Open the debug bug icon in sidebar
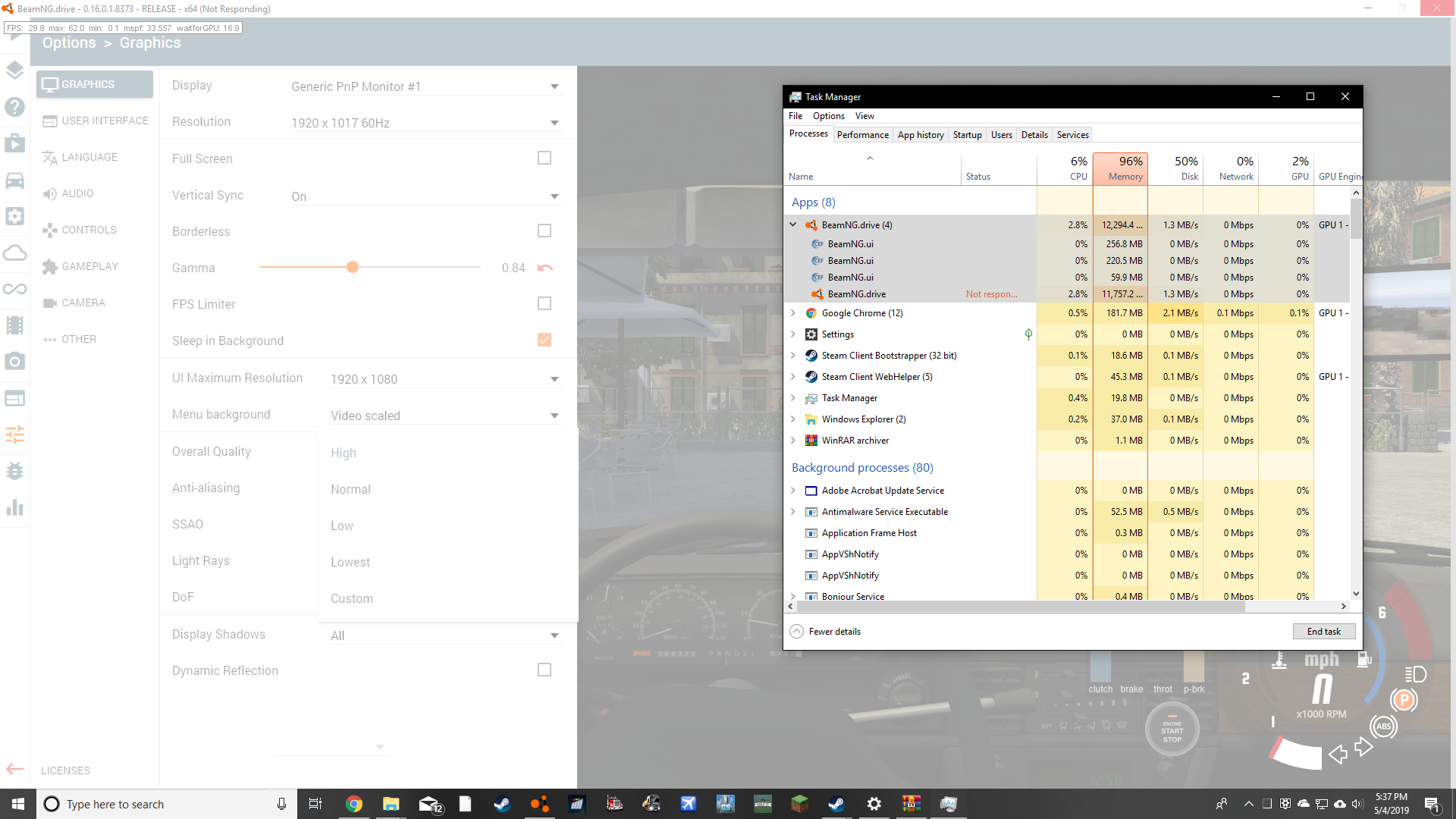The height and width of the screenshot is (819, 1456). pos(14,471)
